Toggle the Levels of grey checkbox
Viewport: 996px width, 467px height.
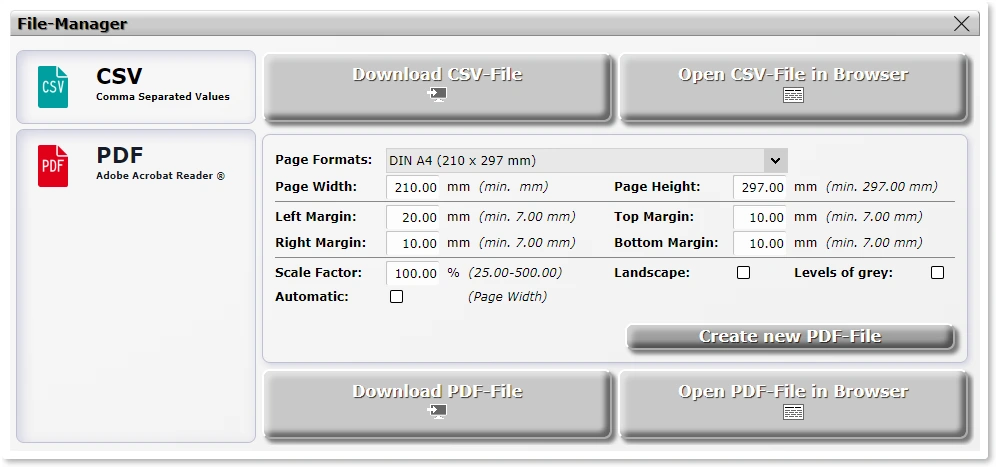(937, 273)
